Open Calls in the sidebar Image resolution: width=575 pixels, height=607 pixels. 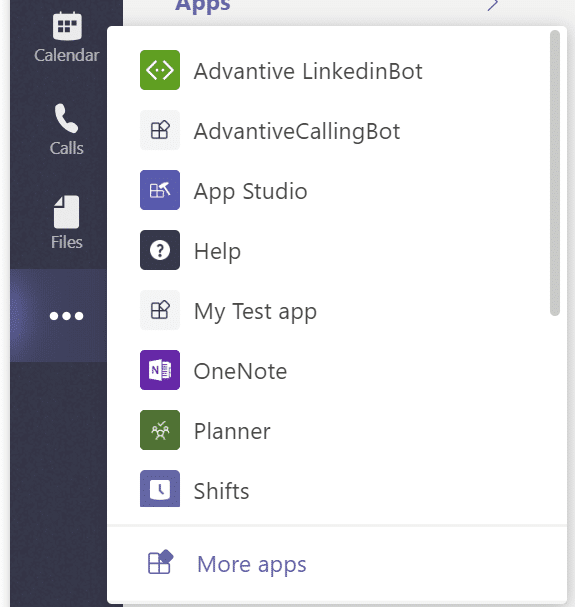pos(67,130)
